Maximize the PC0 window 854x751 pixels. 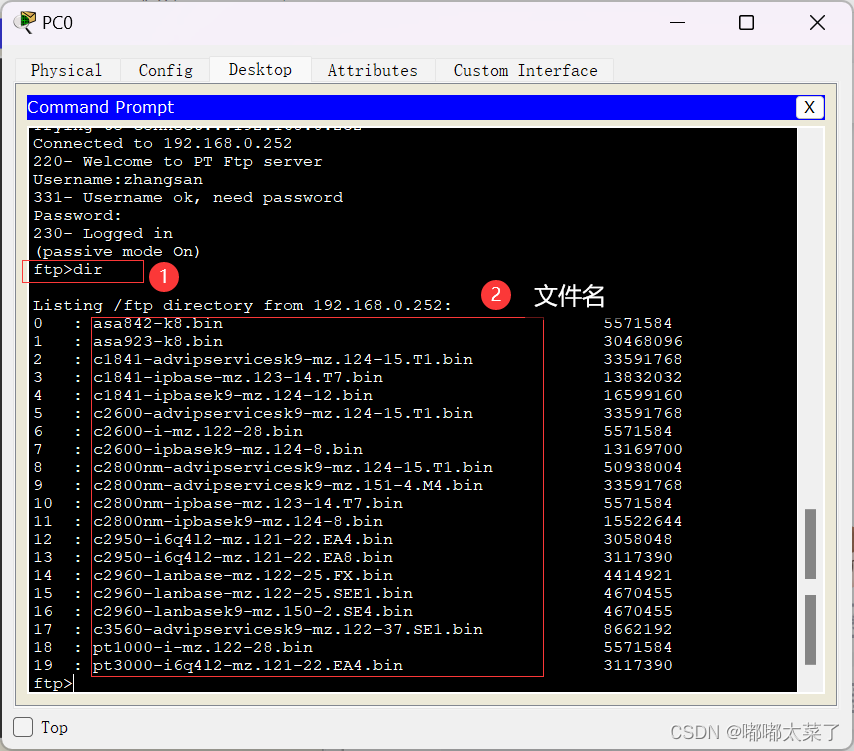click(x=746, y=23)
